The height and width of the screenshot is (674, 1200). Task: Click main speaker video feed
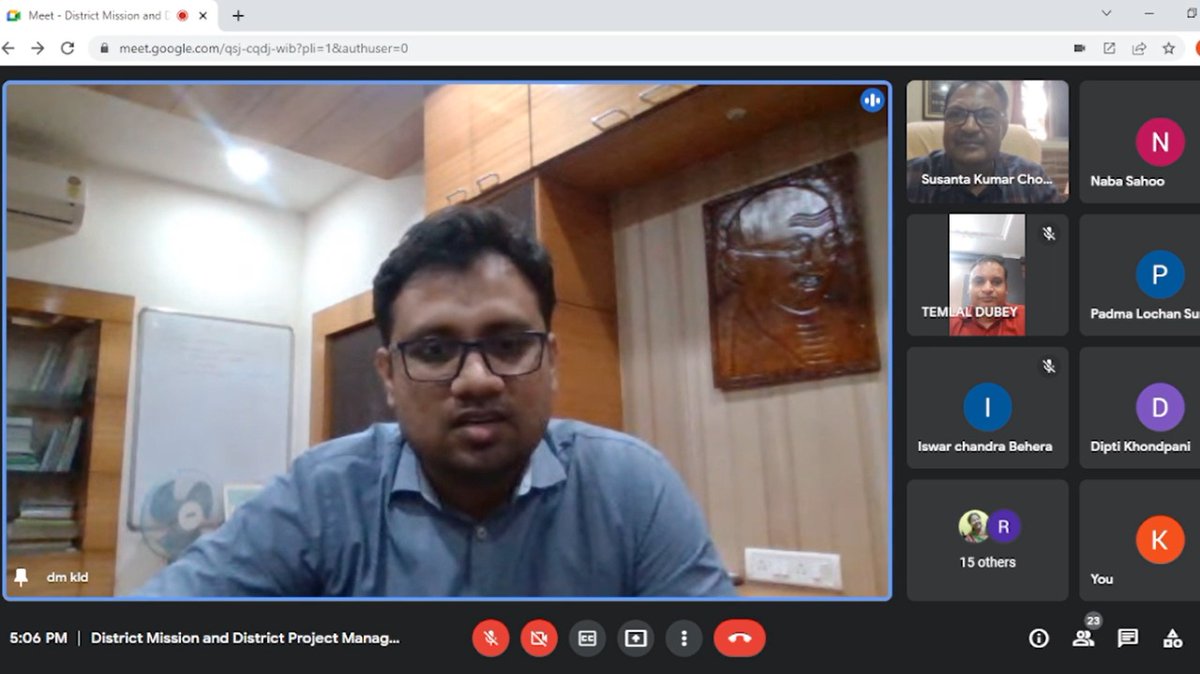tap(447, 341)
